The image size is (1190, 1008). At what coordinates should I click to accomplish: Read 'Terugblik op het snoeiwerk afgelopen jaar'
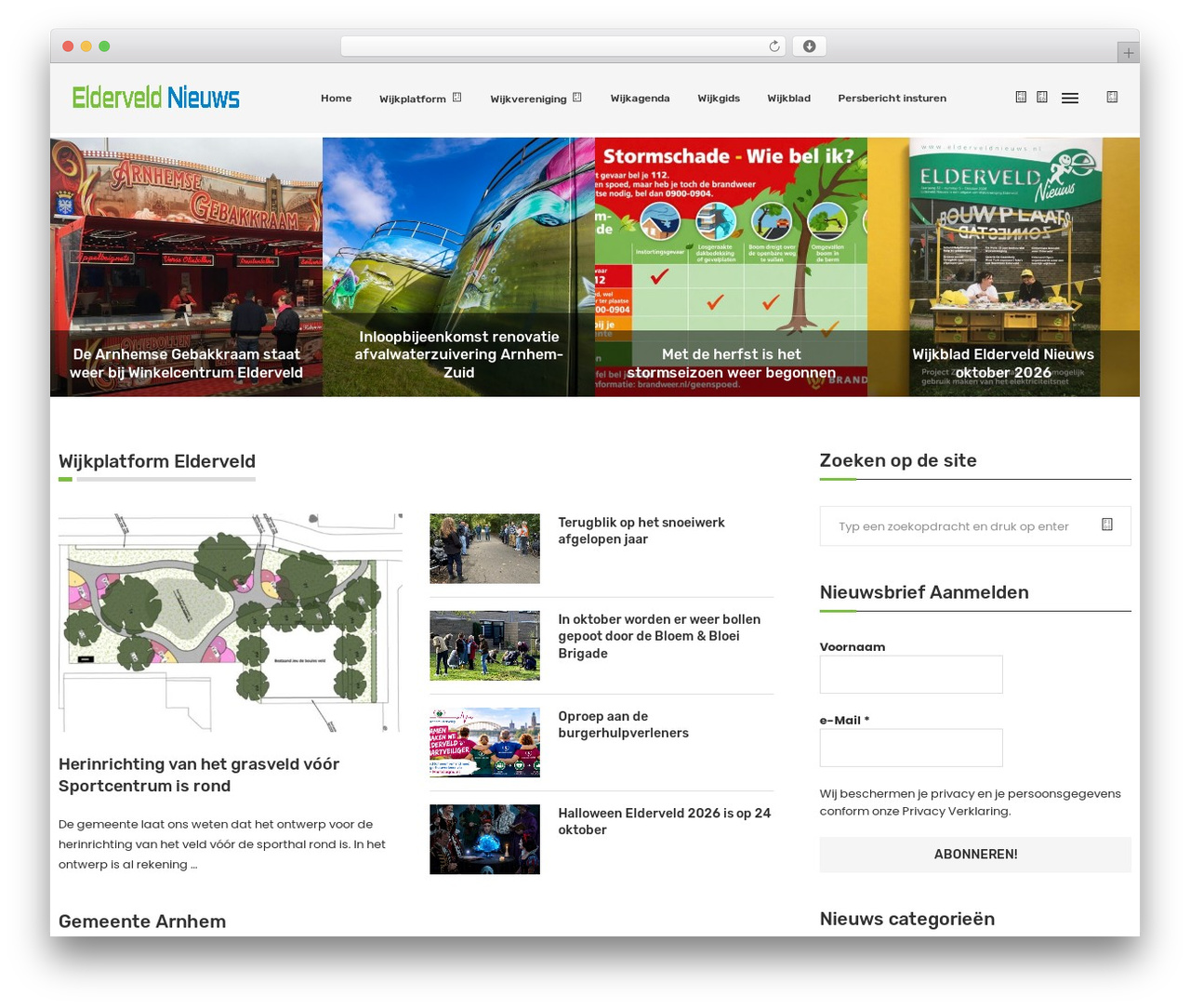[x=641, y=531]
